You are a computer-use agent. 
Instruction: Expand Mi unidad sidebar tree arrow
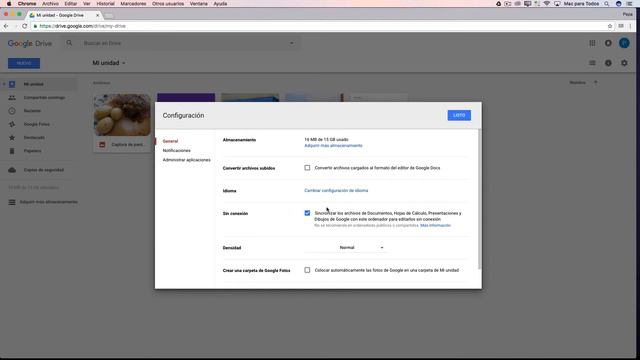point(4,84)
